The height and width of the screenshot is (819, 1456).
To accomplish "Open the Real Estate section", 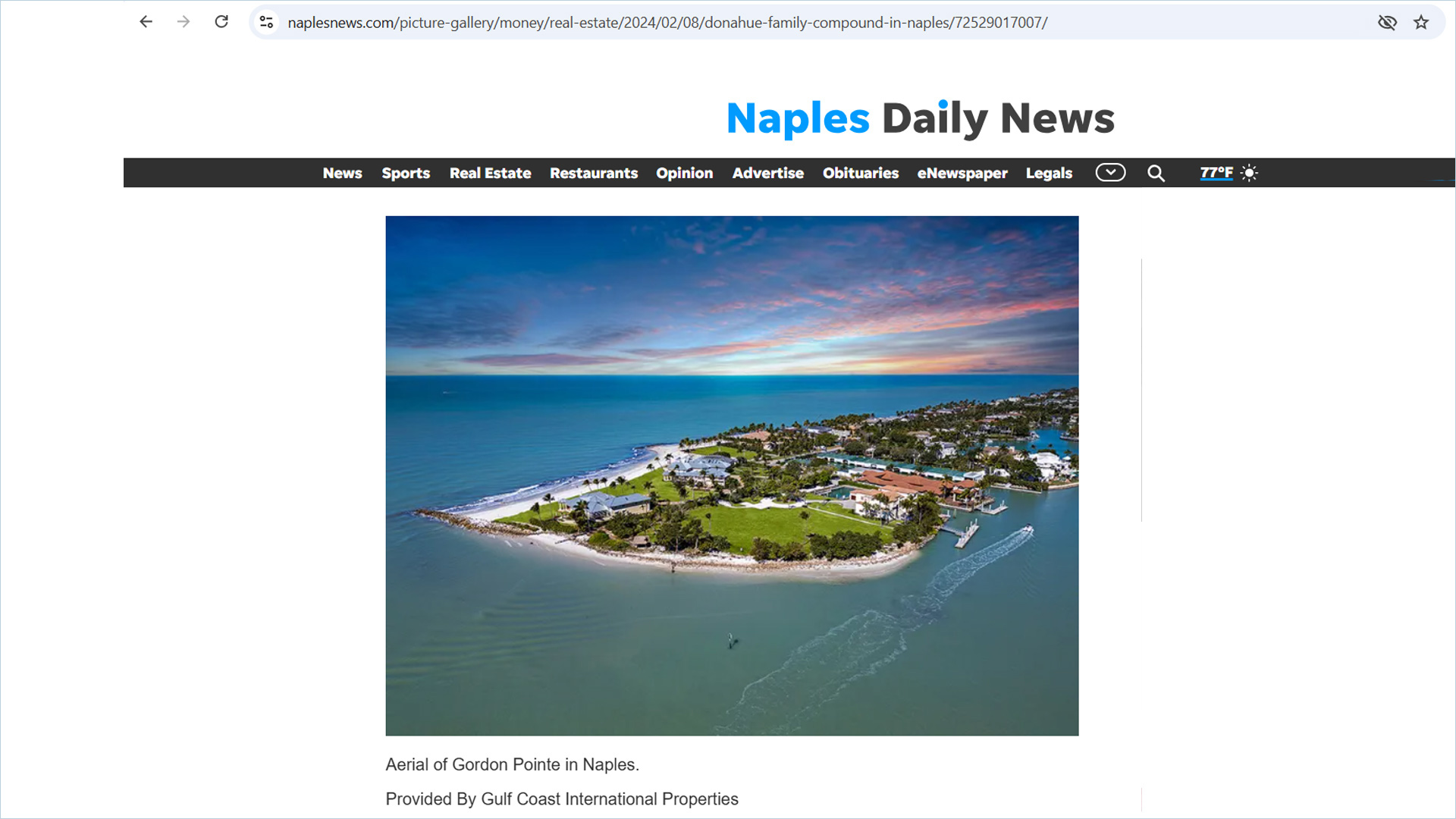I will (490, 173).
